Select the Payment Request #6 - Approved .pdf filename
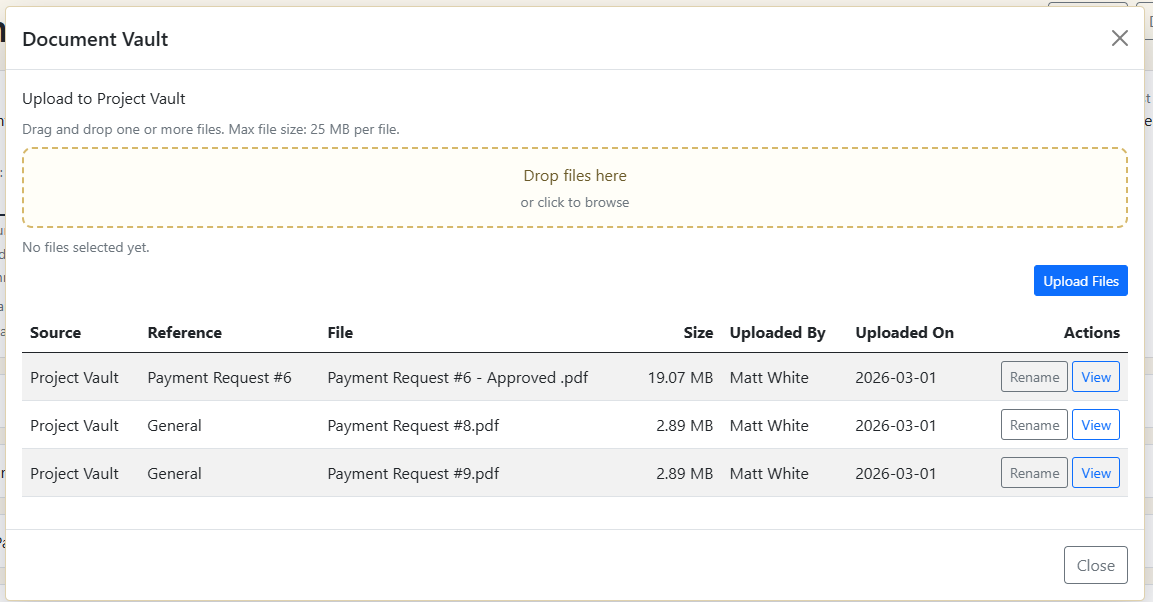Image resolution: width=1153 pixels, height=602 pixels. tap(457, 377)
